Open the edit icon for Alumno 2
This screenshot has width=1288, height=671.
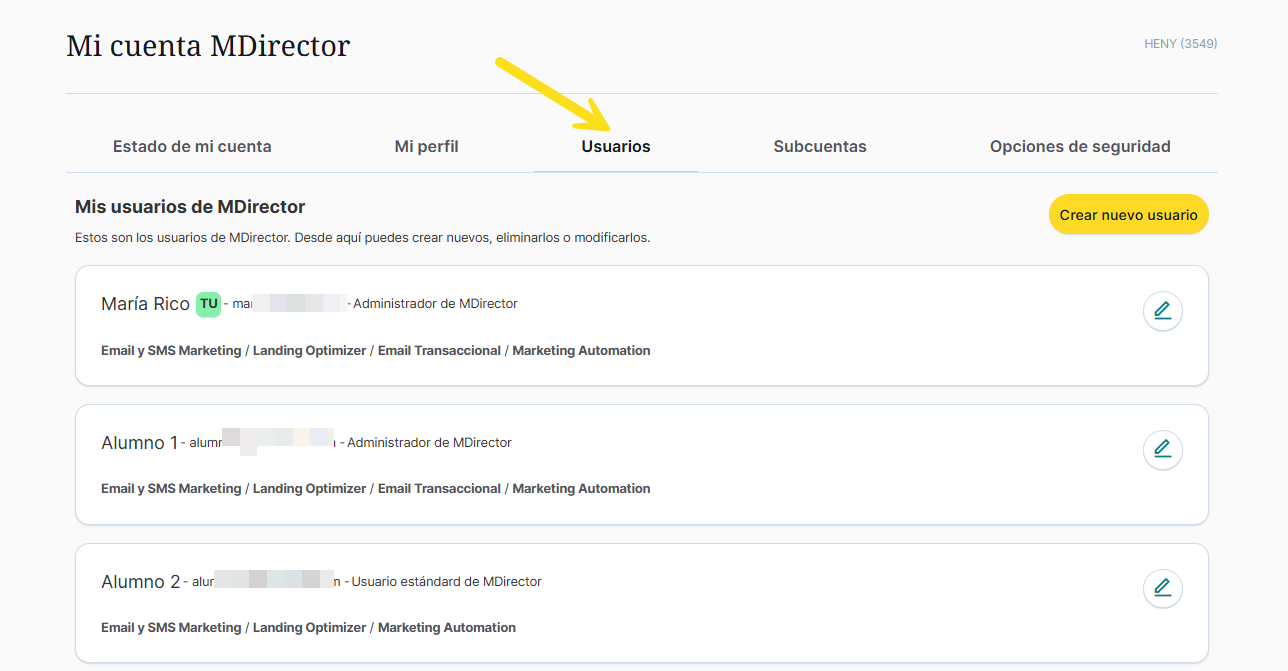tap(1162, 589)
